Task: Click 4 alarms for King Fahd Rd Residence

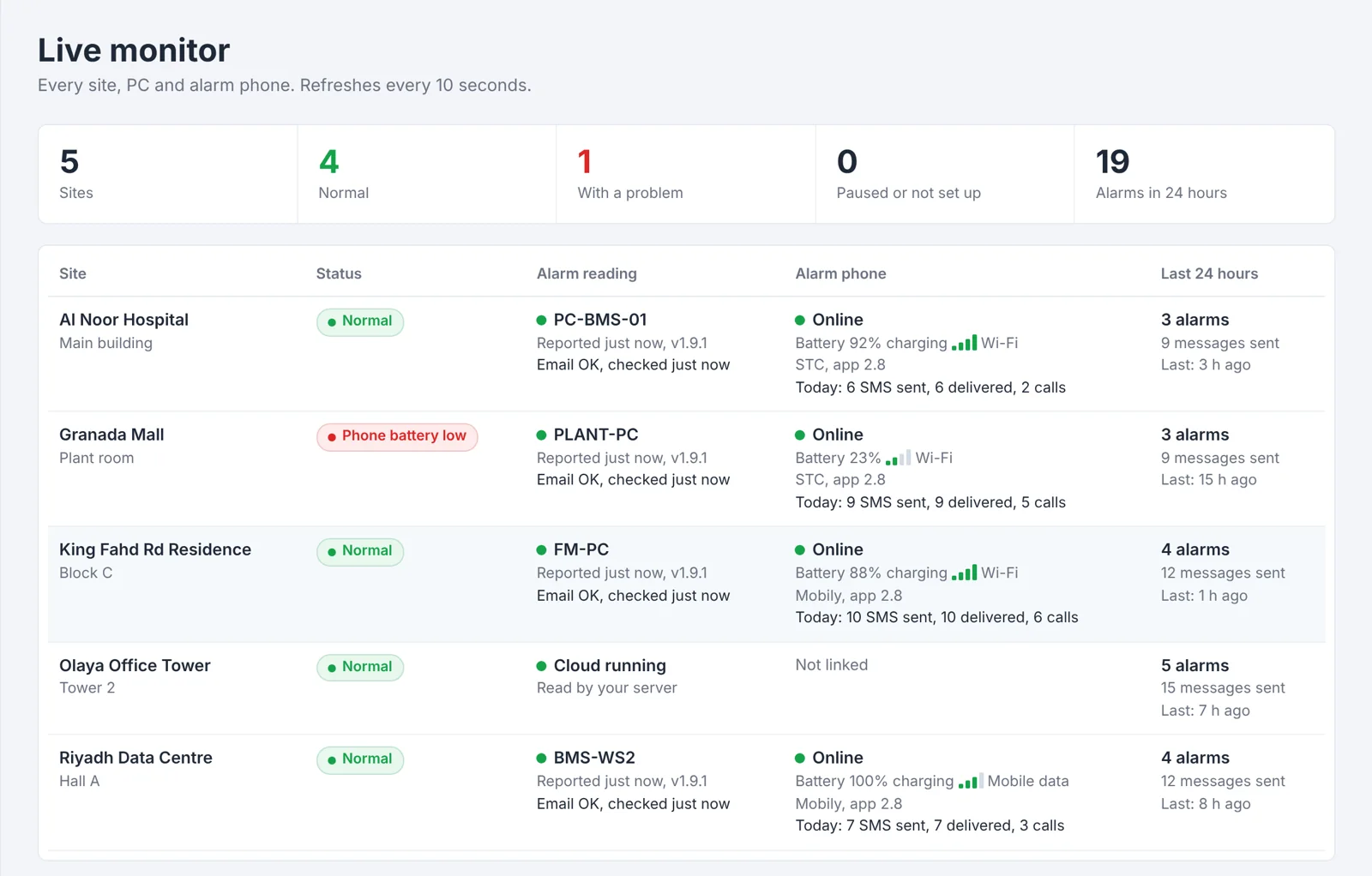Action: 1195,549
